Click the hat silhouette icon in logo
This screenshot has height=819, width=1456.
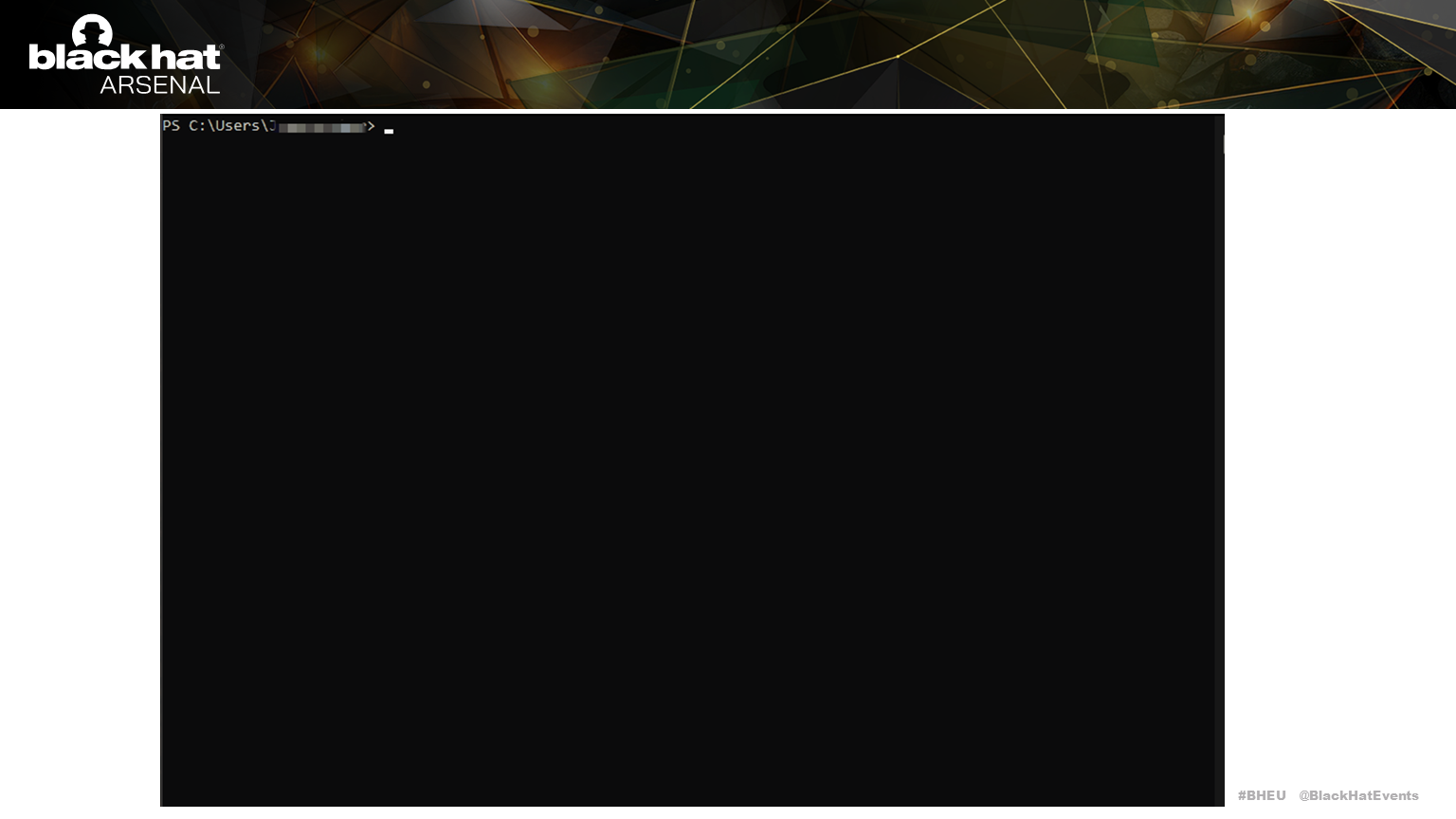[92, 29]
